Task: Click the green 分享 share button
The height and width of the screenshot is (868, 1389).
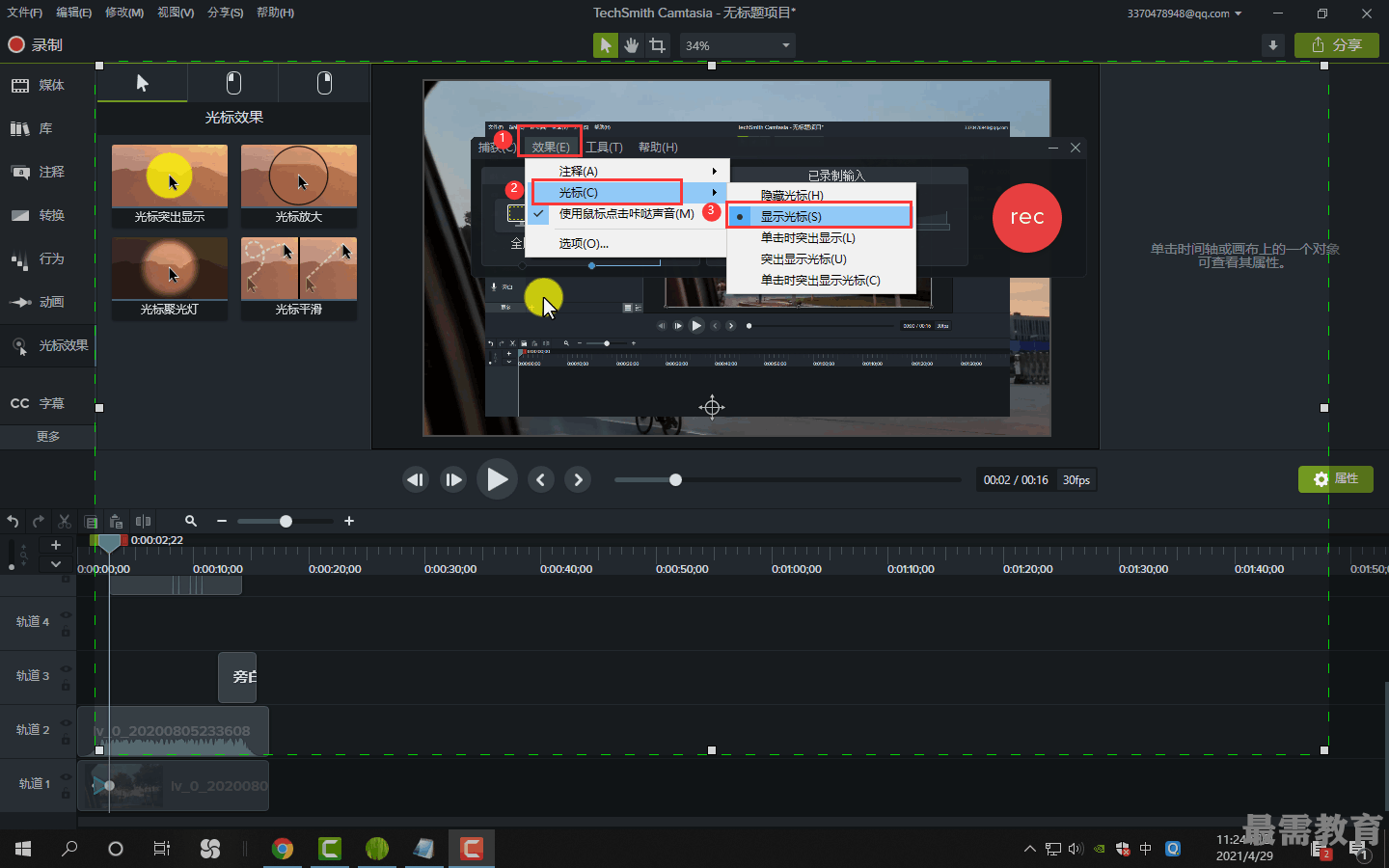Action: tap(1337, 45)
